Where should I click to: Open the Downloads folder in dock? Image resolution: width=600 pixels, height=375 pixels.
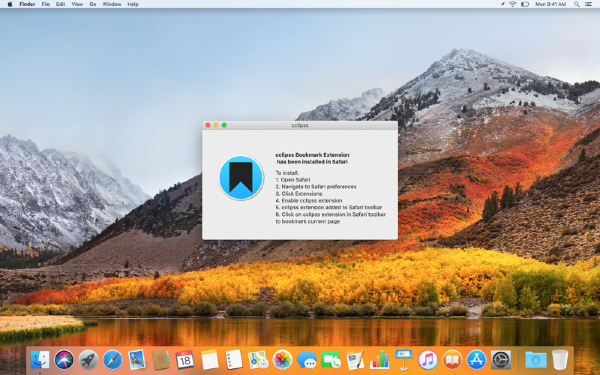[536, 360]
